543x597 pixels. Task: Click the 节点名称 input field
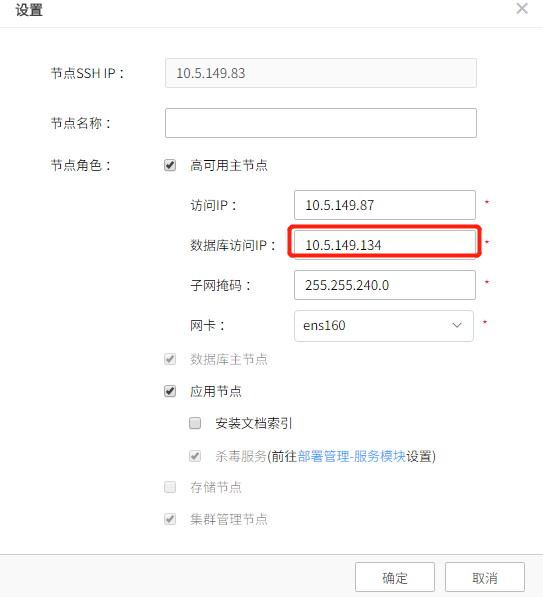(321, 123)
